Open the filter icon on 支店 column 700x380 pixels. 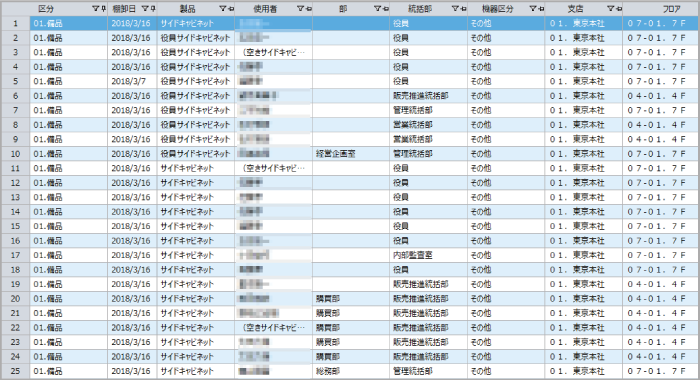coord(610,8)
